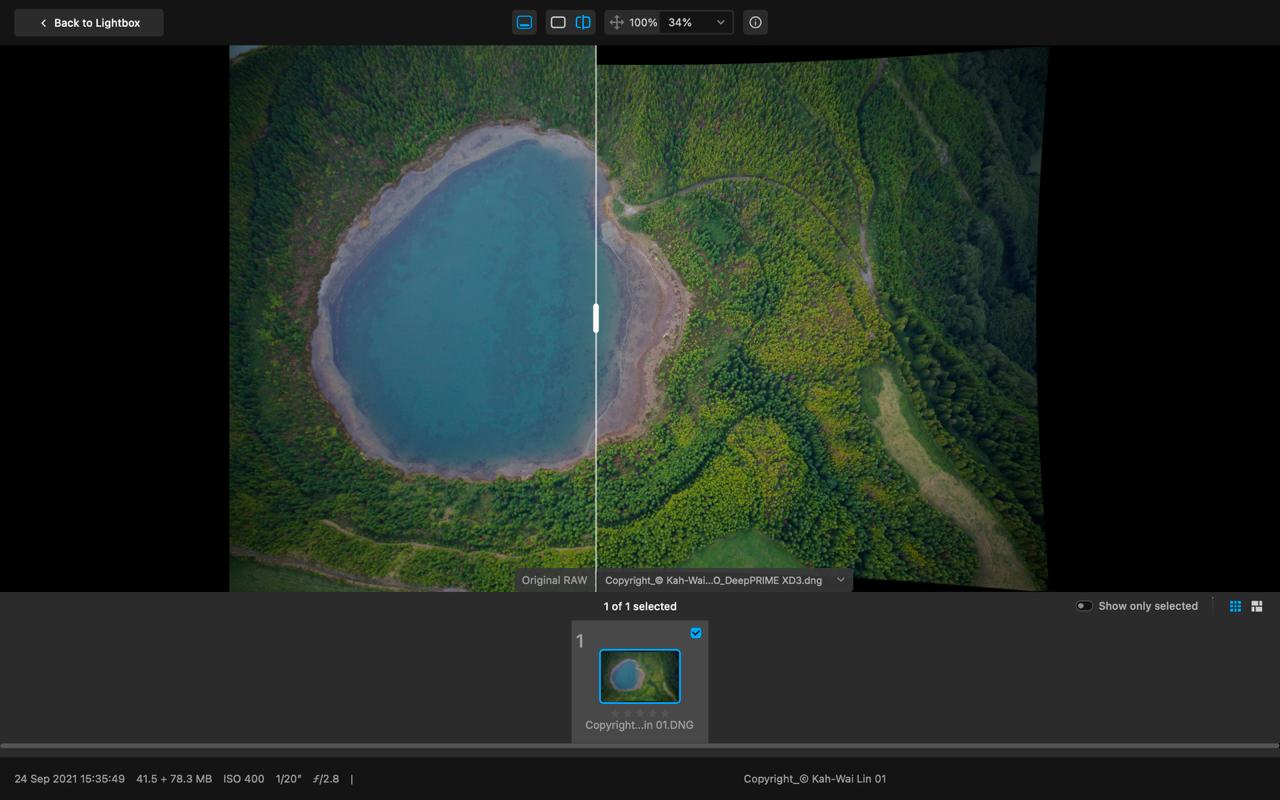Deselect the checkmark on the DNG thumbnail

pos(695,632)
